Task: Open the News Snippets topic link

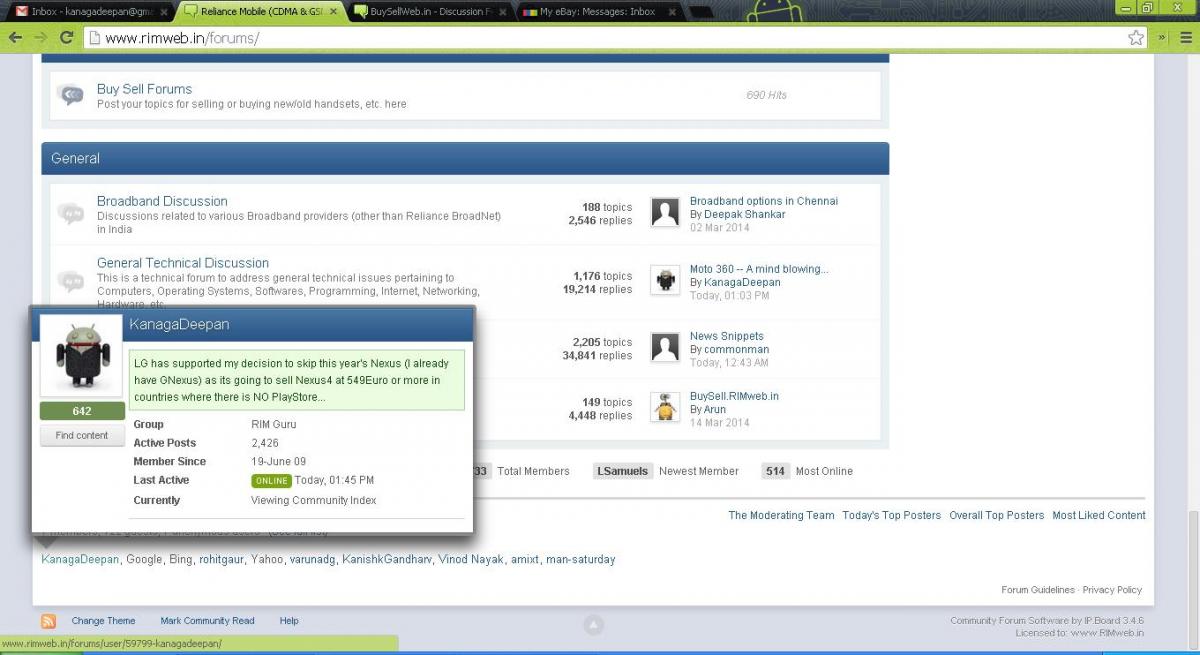Action: pyautogui.click(x=727, y=336)
